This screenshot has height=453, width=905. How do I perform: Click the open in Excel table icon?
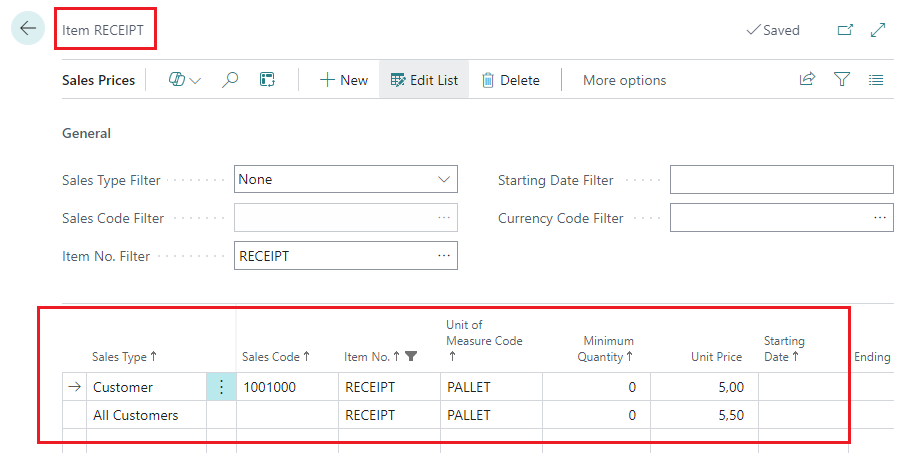[267, 80]
